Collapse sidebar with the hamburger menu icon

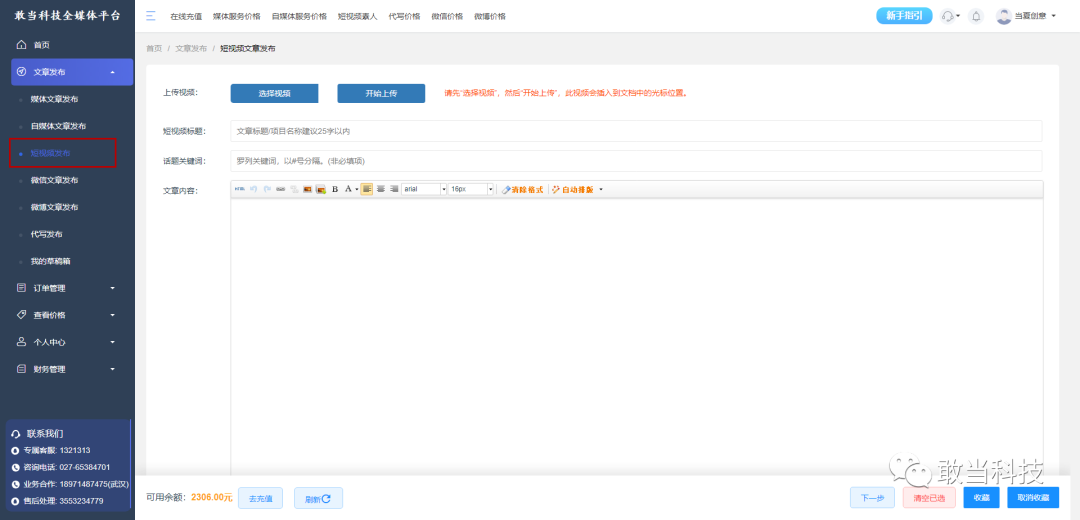pyautogui.click(x=151, y=16)
